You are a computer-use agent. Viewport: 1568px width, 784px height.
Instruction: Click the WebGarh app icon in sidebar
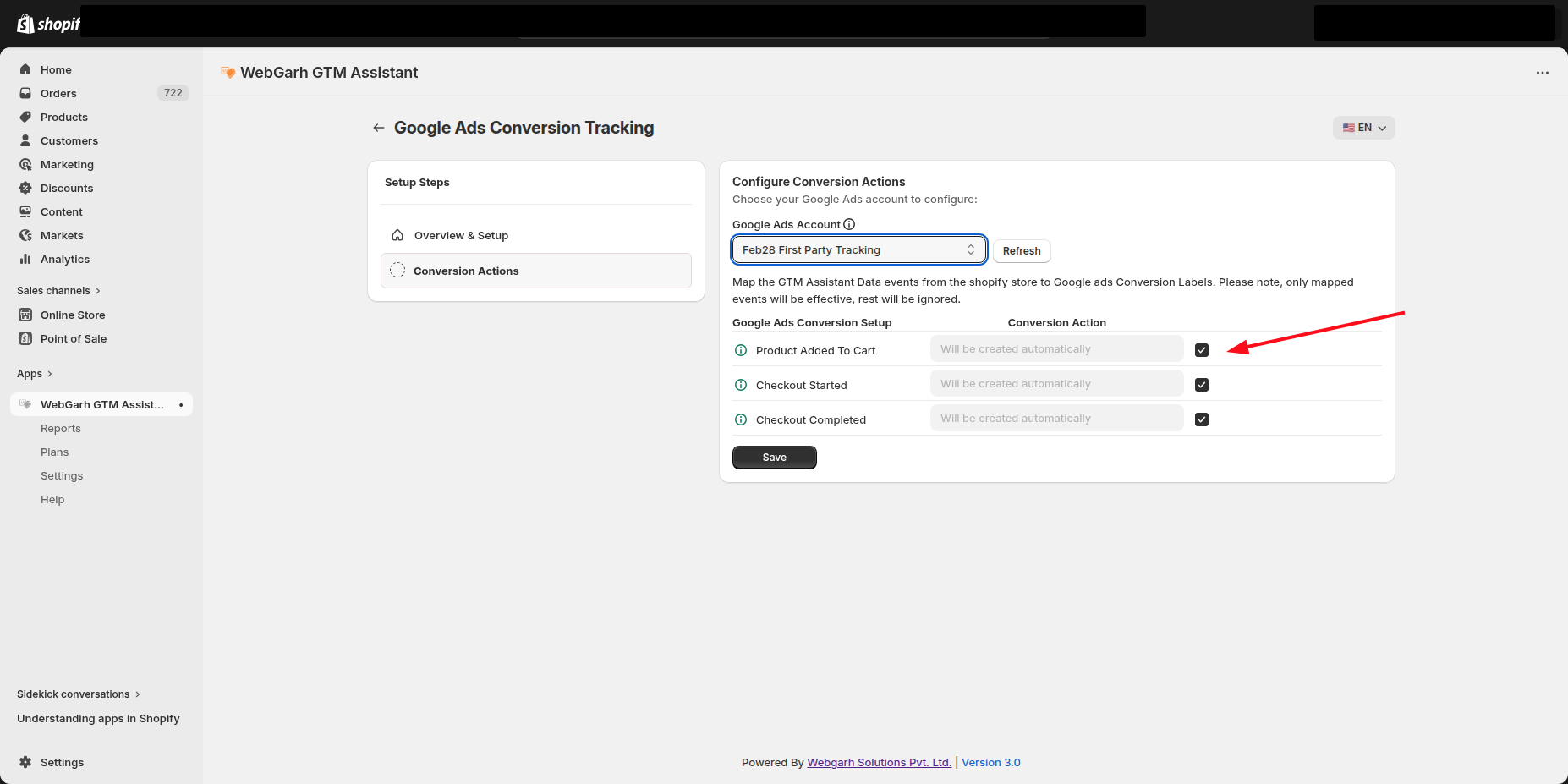(x=25, y=404)
